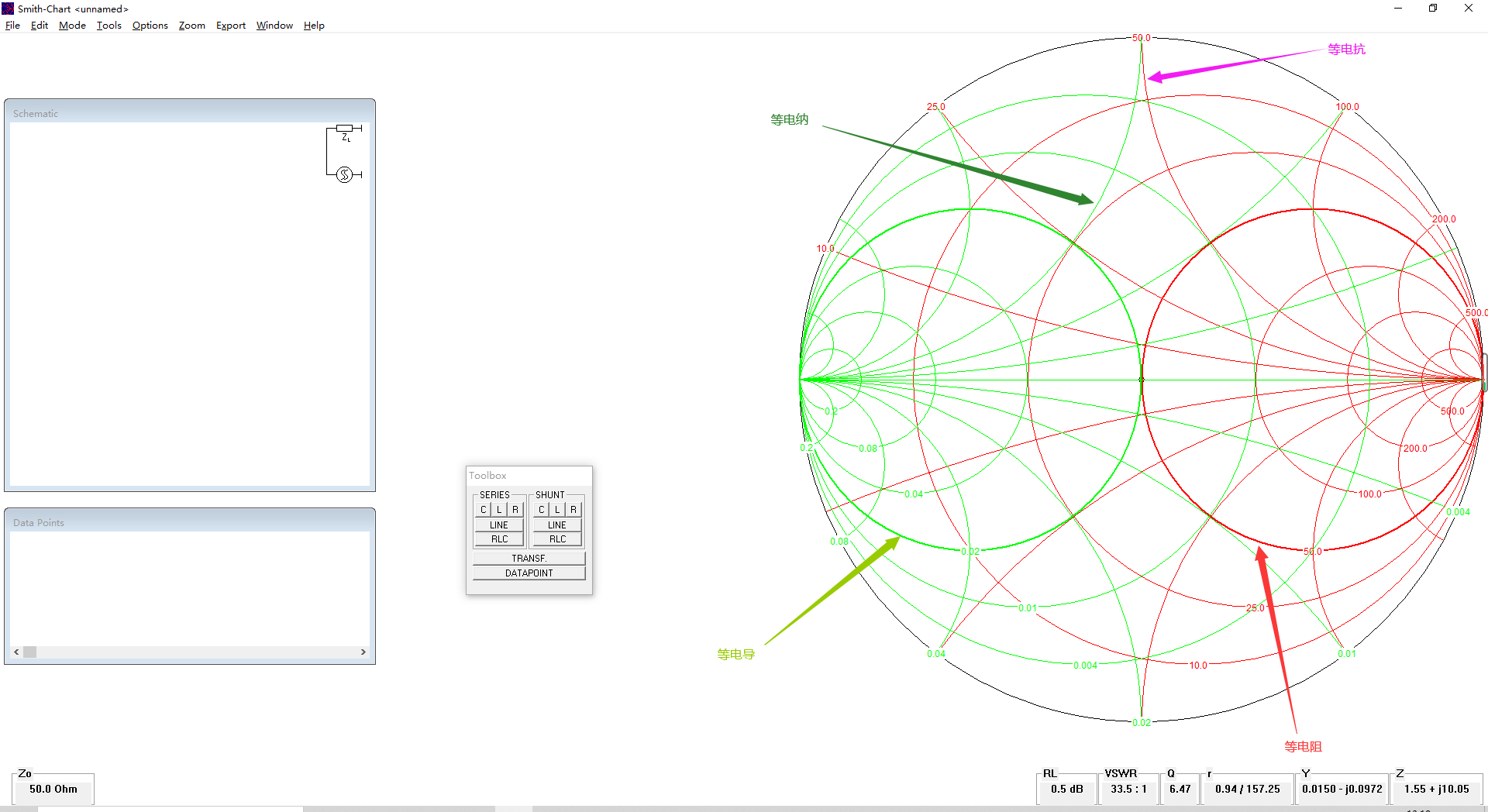This screenshot has height=812, width=1488.
Task: Click the Y value 0.0150 - j0.0972
Action: point(1342,790)
